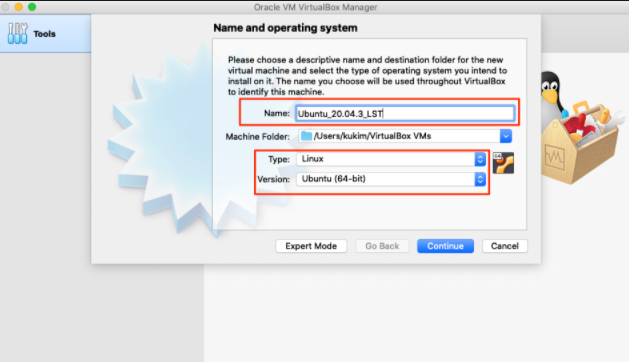Open the Type dropdown showing Linux
The width and height of the screenshot is (629, 362).
click(x=391, y=159)
